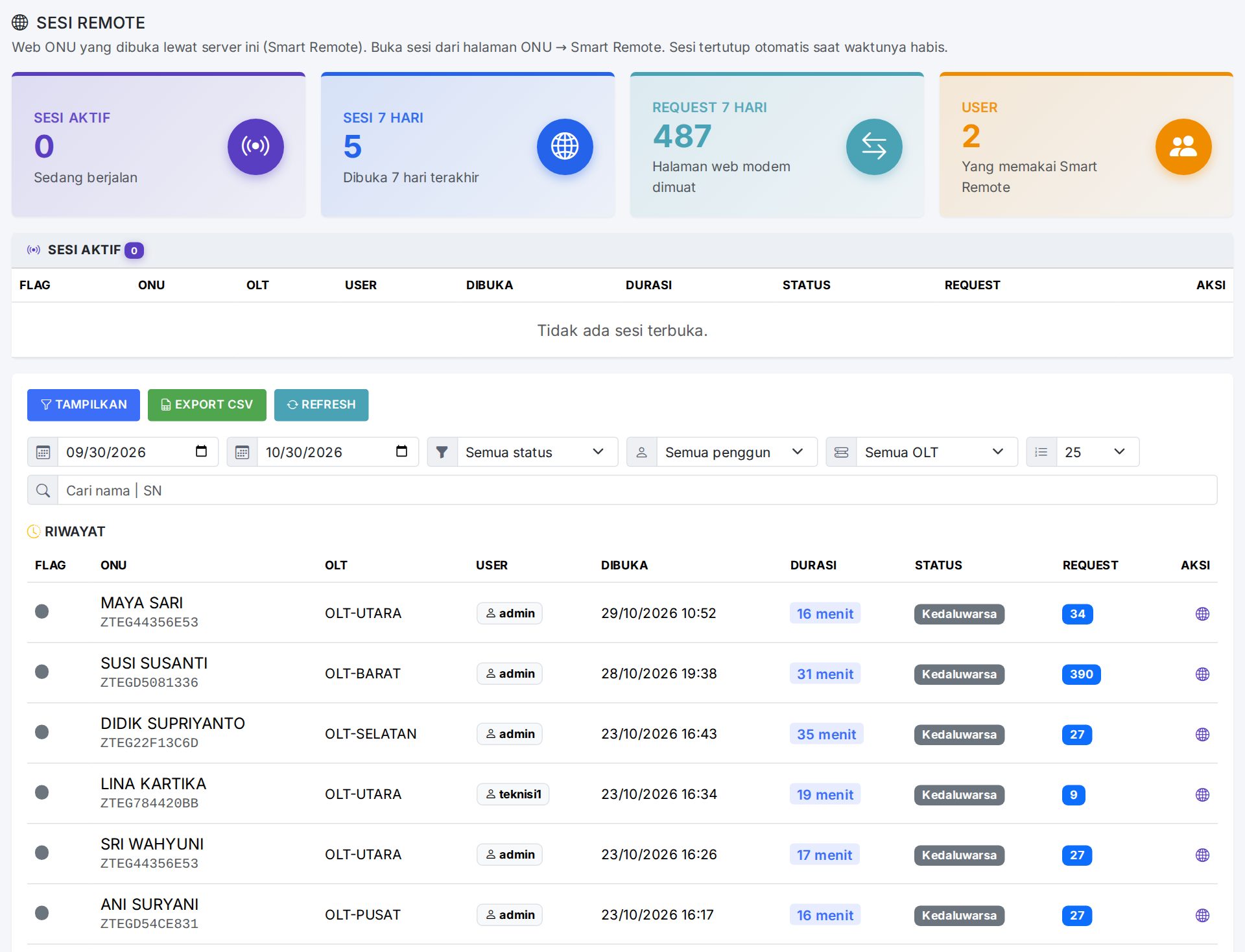Click the Sesi Aktif broadcast circle icon

point(255,147)
